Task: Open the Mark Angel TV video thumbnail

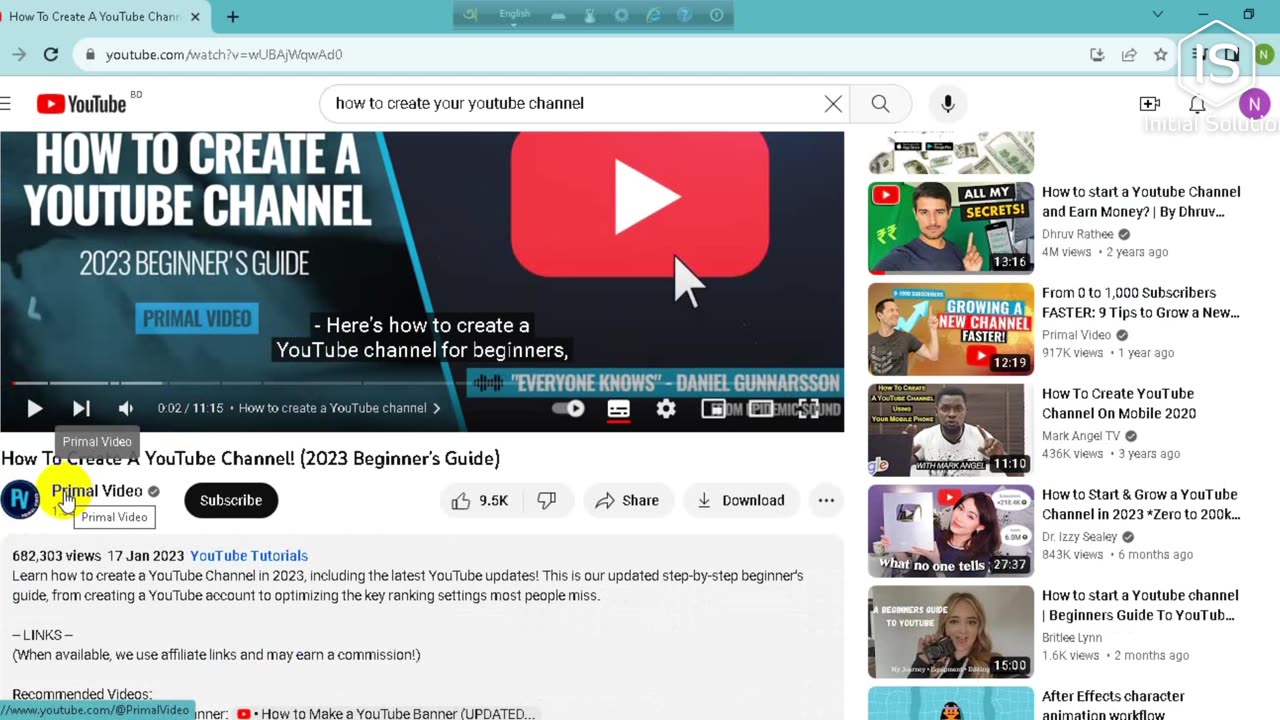Action: pos(951,429)
